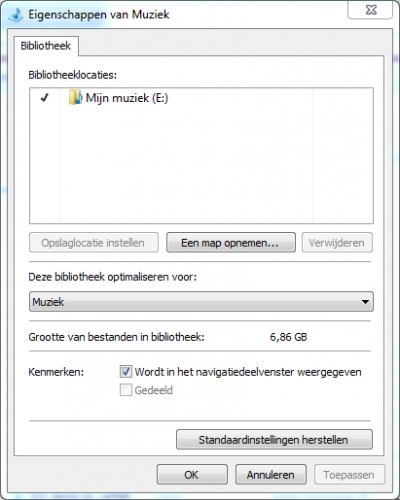Close the Eigenschappen van Muziek dialog
The height and width of the screenshot is (500, 400).
370,10
